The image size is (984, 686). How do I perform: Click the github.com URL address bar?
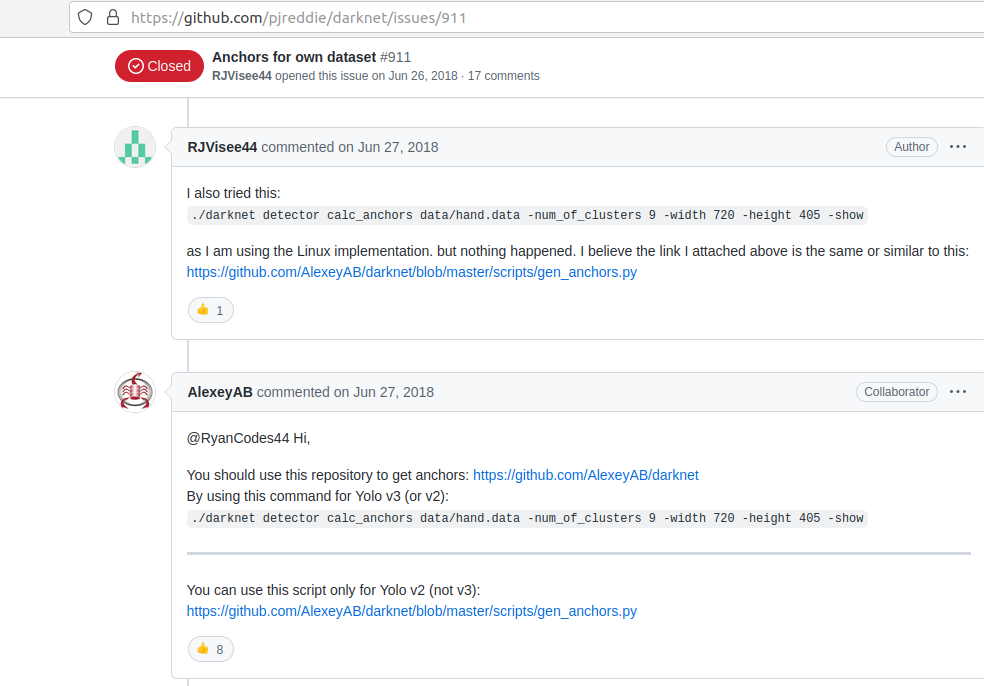click(526, 17)
